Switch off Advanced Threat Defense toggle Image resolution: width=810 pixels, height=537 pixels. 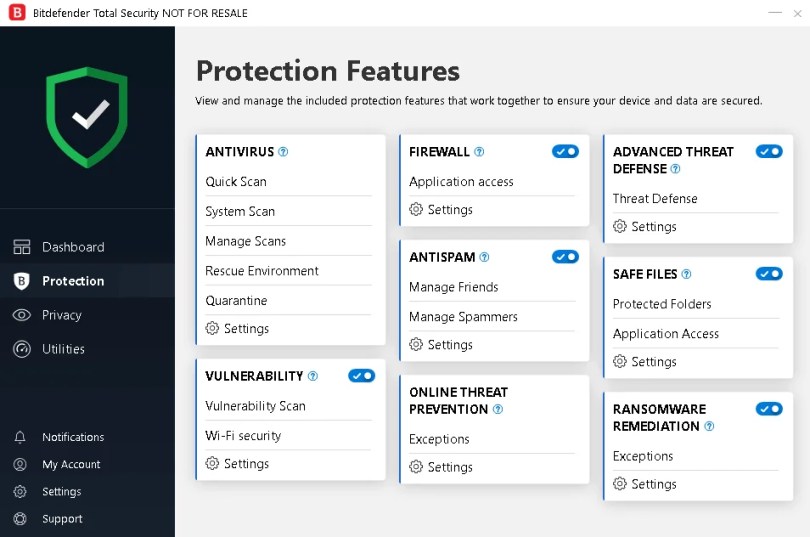pyautogui.click(x=769, y=151)
